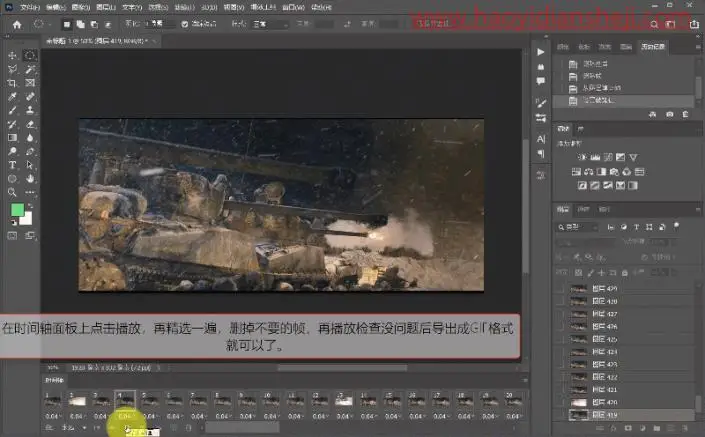Screen dimensions: 705x437
Task: Toggle visibility of layer 图层 429
Action: pyautogui.click(x=561, y=289)
